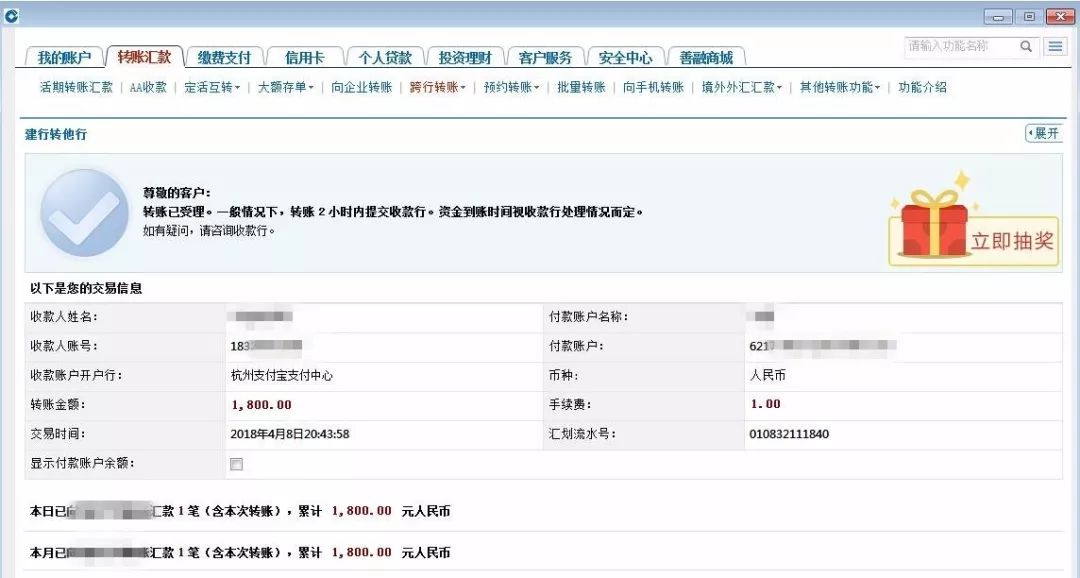
Task: Click the 以下是您的交易信息 heading
Action: pyautogui.click(x=86, y=288)
